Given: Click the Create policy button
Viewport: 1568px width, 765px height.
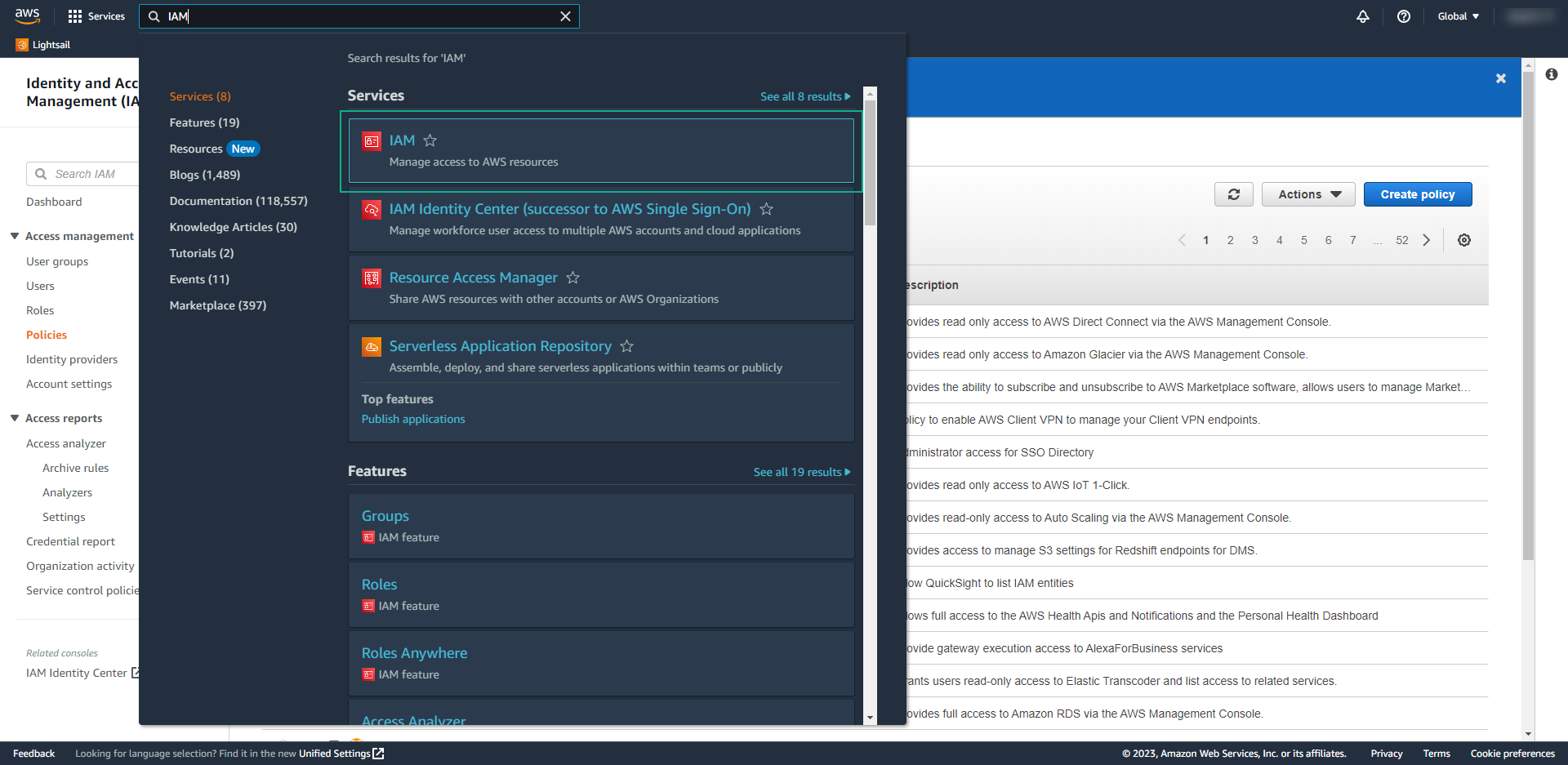Looking at the screenshot, I should (1418, 194).
